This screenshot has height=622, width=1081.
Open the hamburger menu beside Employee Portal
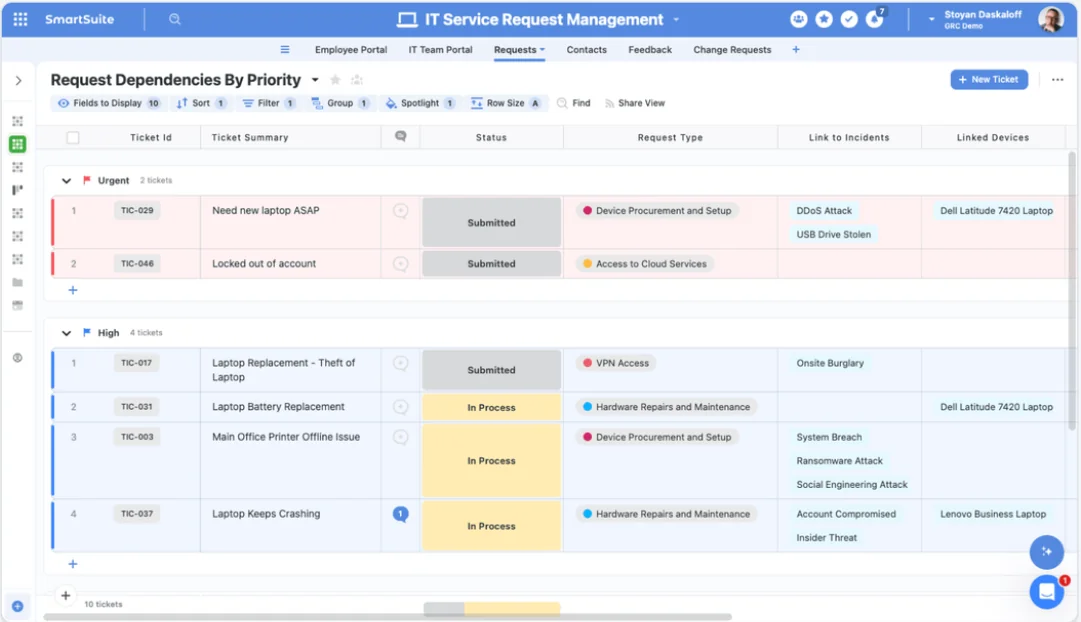285,50
